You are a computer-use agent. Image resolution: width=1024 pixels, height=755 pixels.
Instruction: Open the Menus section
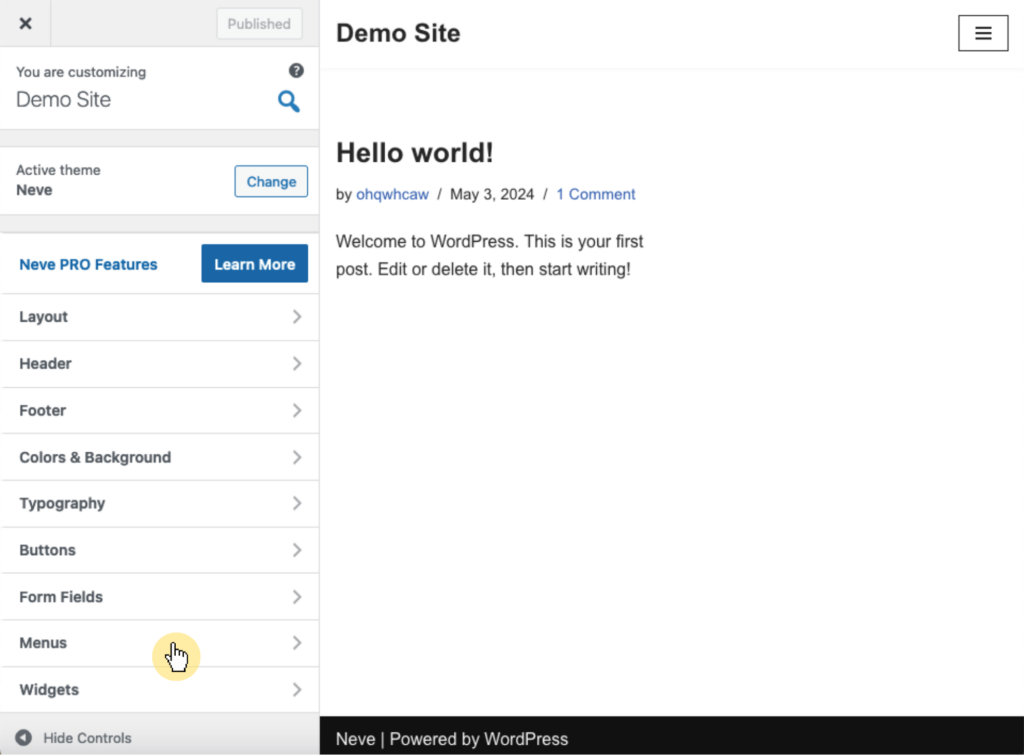pyautogui.click(x=160, y=643)
